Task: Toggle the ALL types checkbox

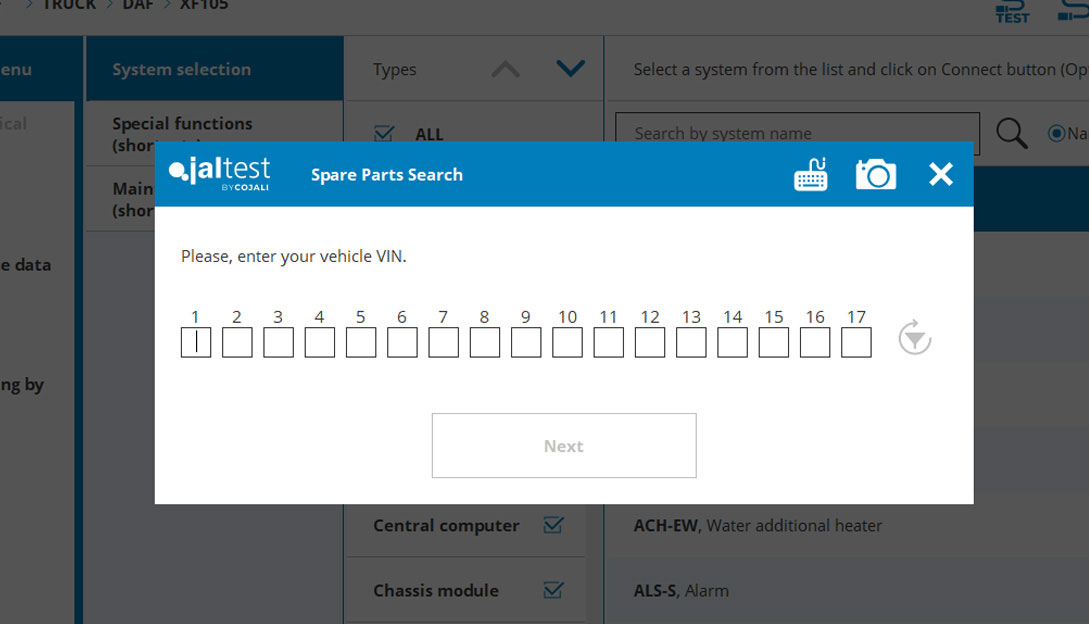Action: point(382,133)
